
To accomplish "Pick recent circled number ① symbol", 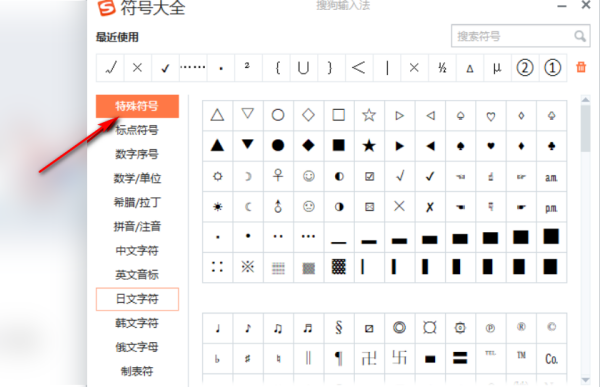I will (x=552, y=68).
